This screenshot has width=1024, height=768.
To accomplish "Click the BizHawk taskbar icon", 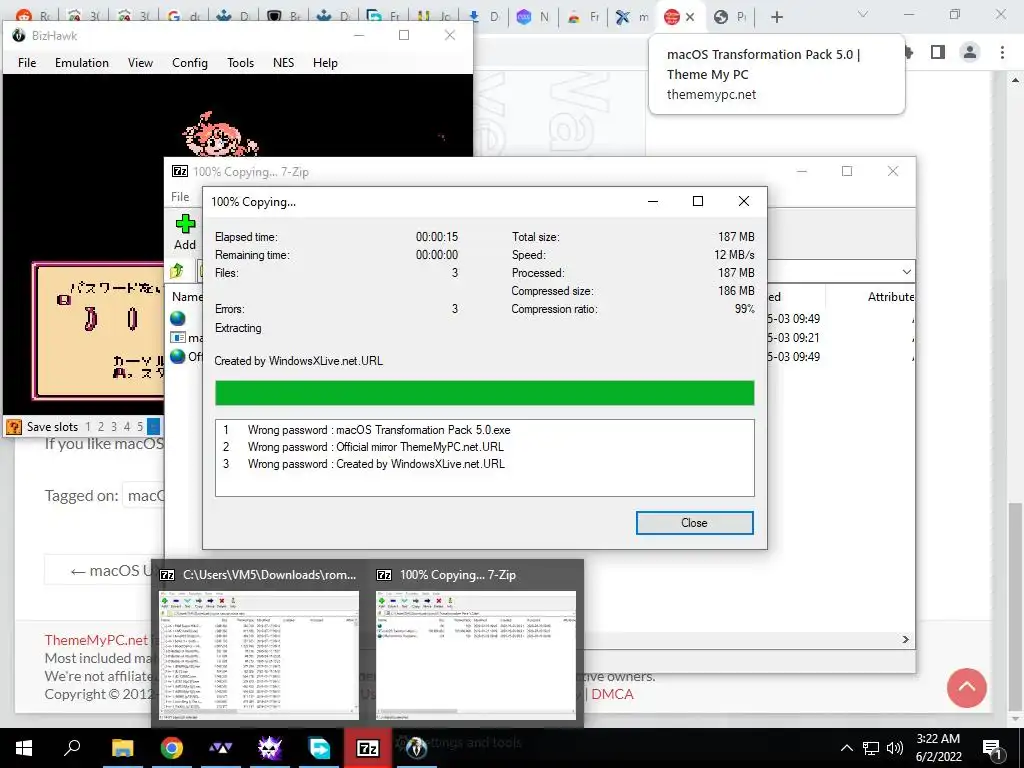I will pos(417,748).
